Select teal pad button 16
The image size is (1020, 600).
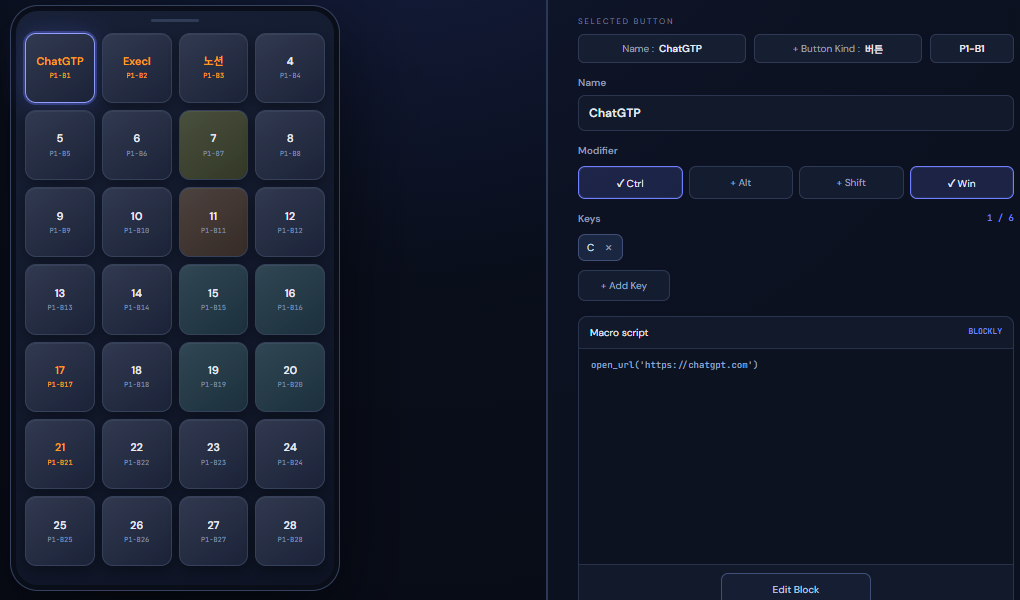click(x=290, y=299)
